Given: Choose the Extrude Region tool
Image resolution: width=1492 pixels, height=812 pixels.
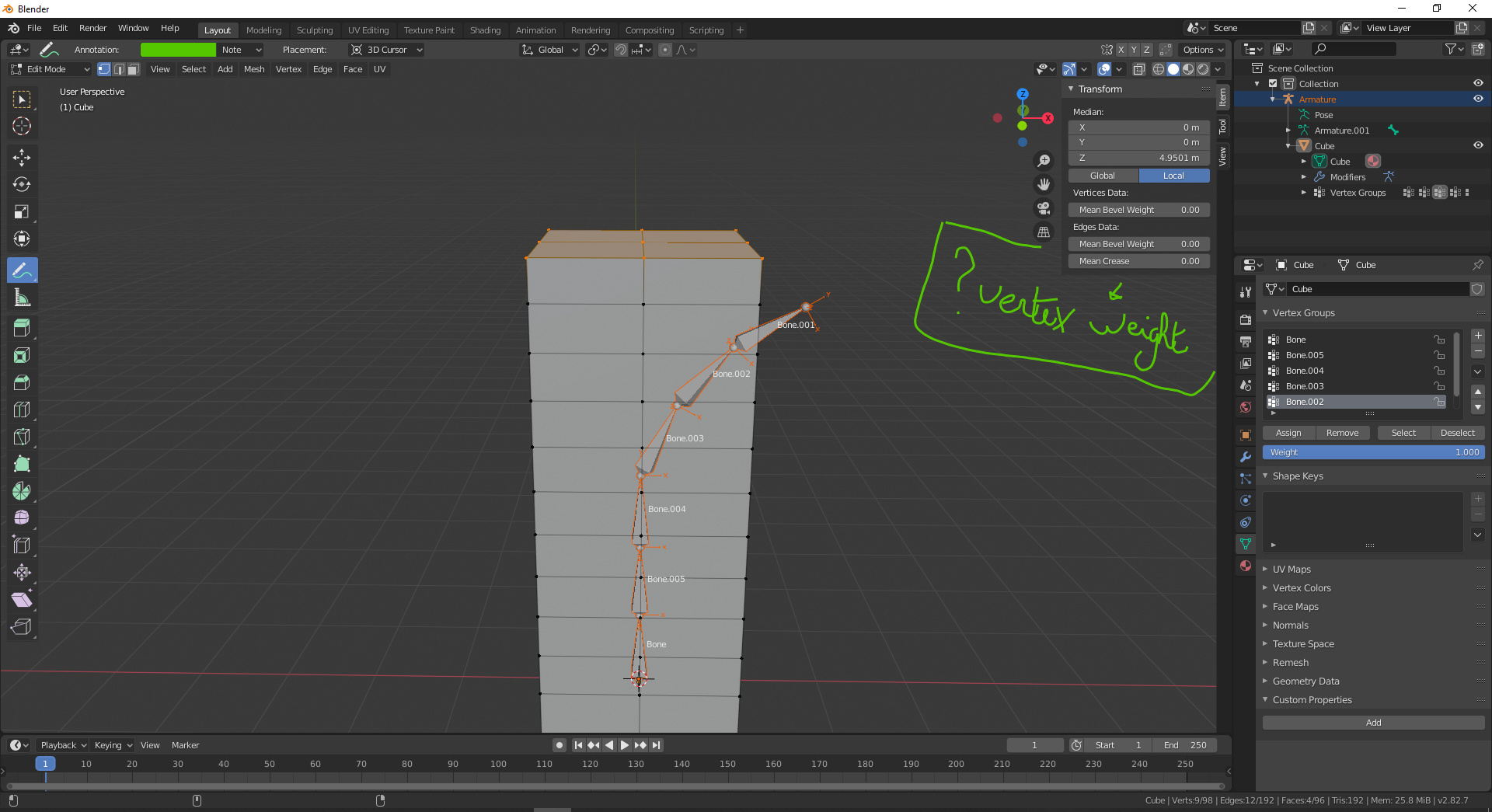Looking at the screenshot, I should click(x=22, y=329).
